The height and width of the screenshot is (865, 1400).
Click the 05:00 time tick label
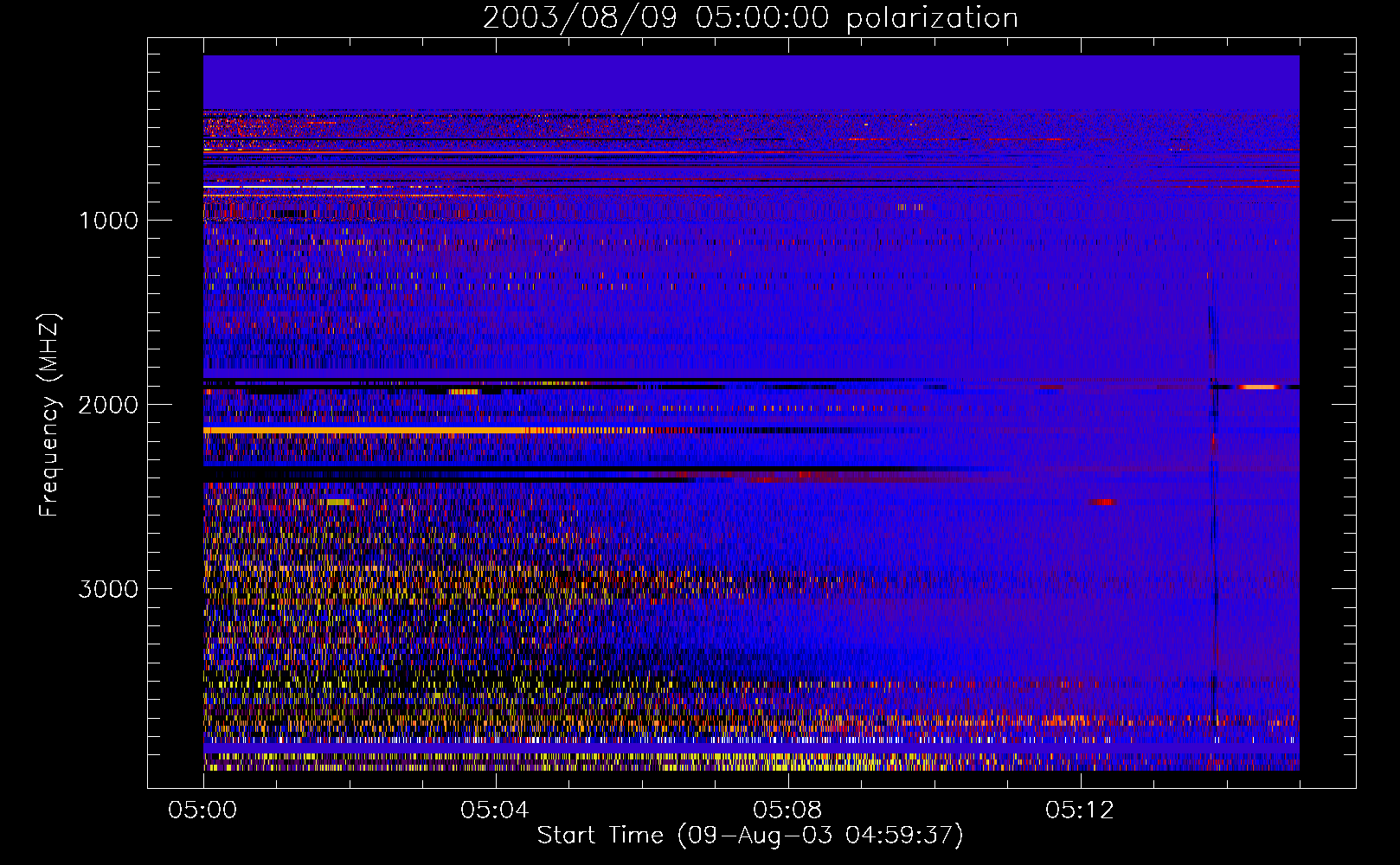(x=203, y=811)
